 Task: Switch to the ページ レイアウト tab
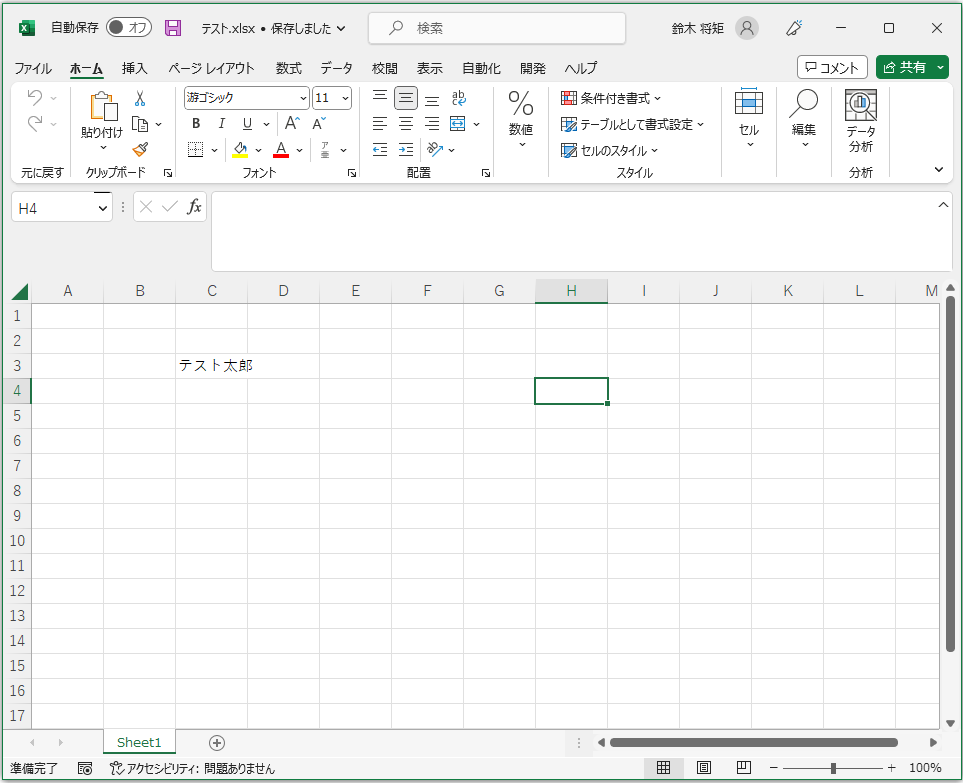[x=211, y=68]
